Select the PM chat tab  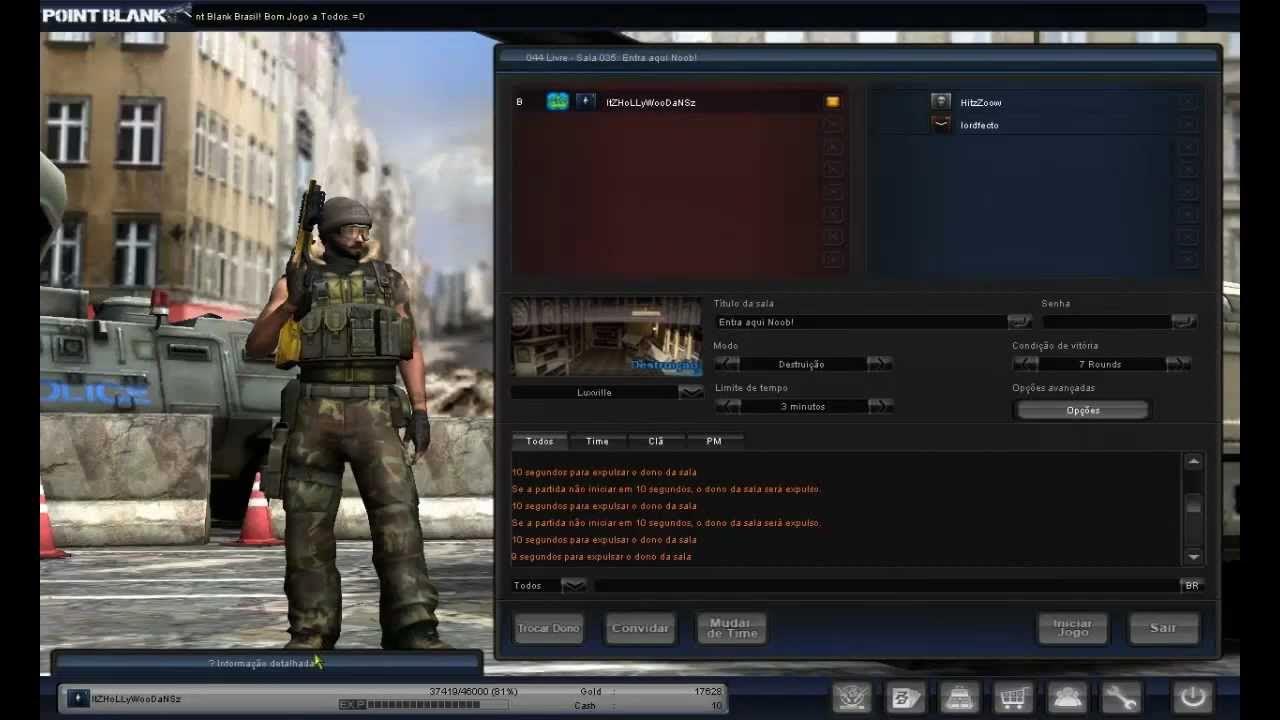pos(714,441)
